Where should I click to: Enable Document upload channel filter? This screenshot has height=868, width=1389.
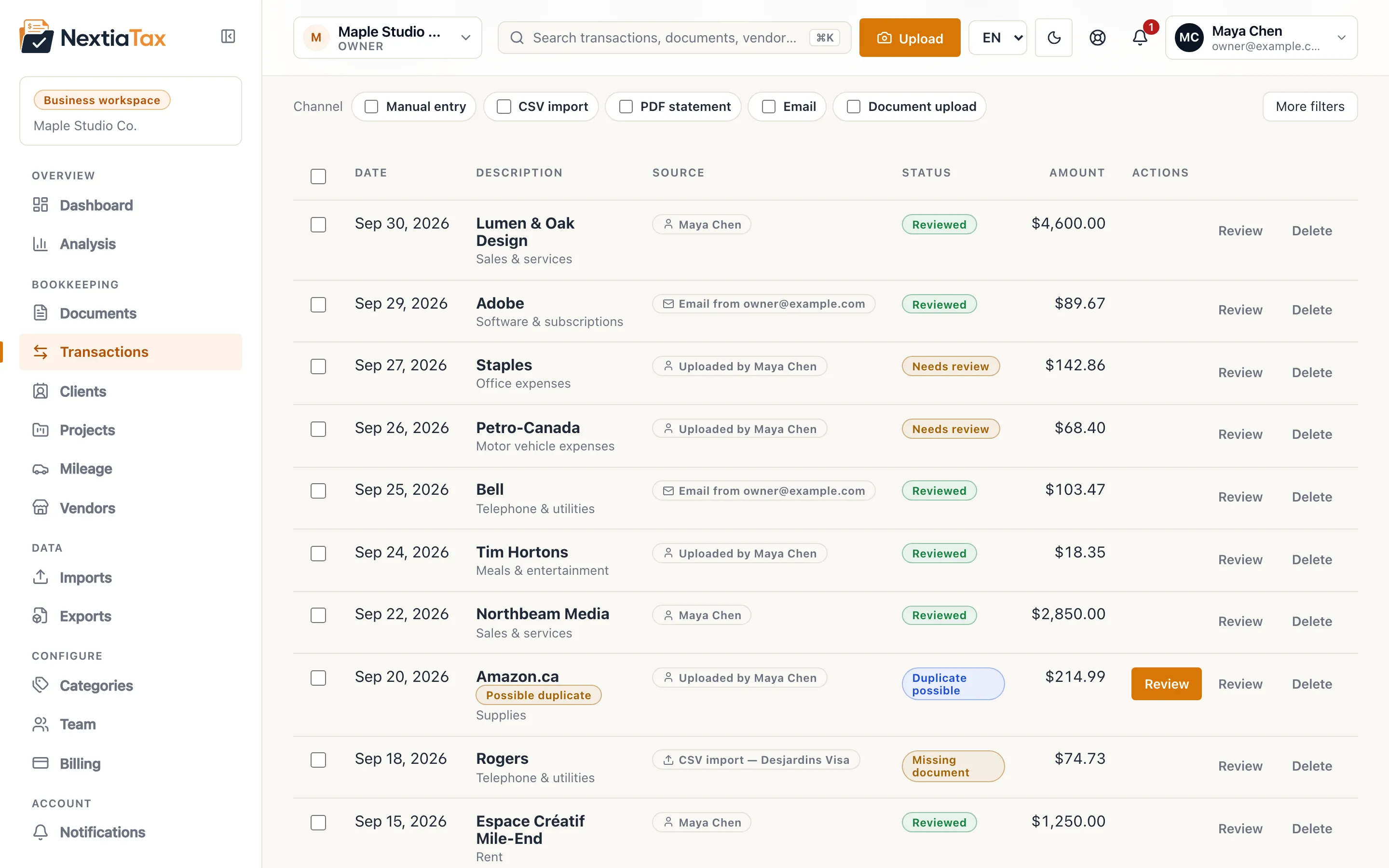pos(854,107)
